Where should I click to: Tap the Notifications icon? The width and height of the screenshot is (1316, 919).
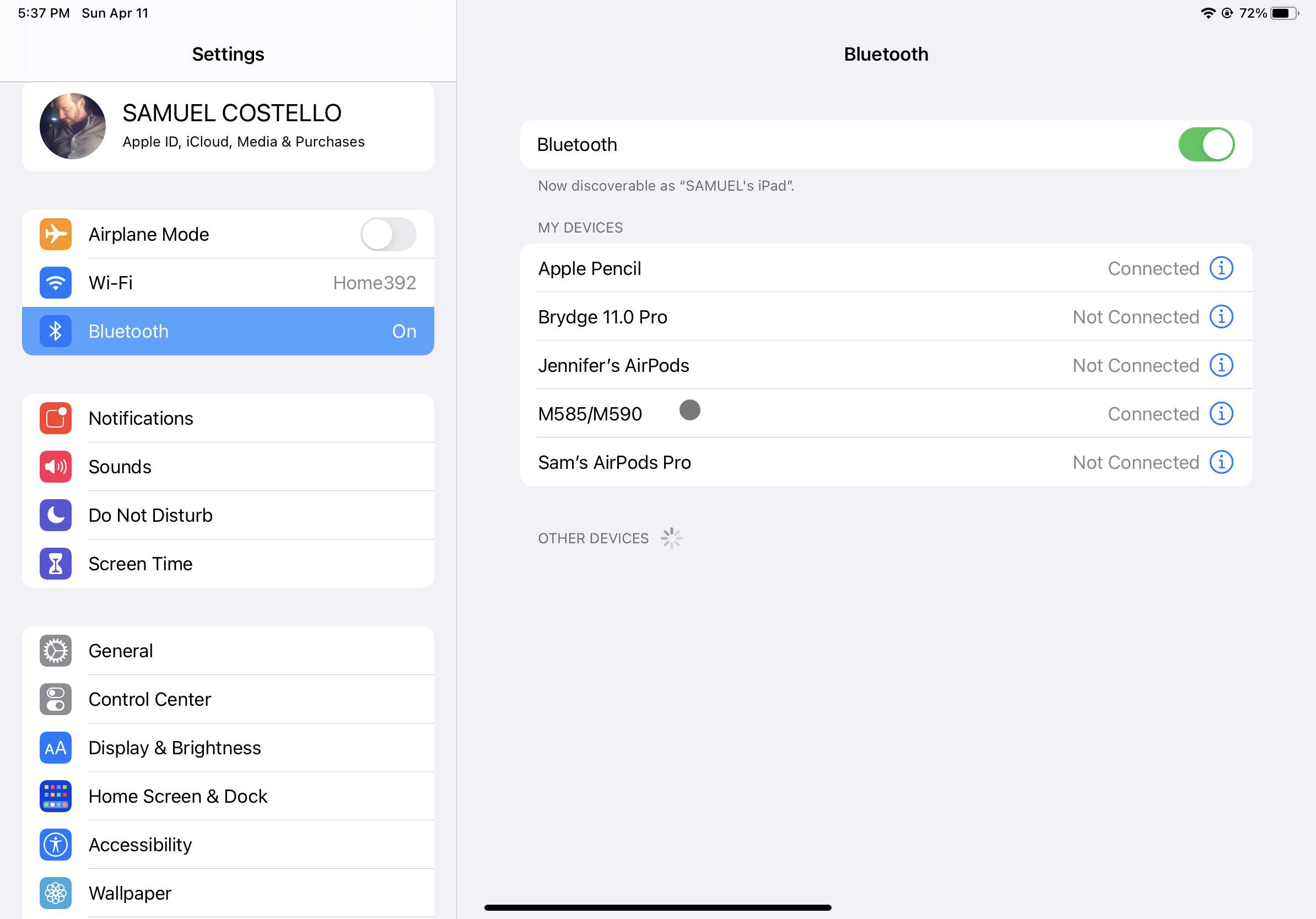pos(56,418)
